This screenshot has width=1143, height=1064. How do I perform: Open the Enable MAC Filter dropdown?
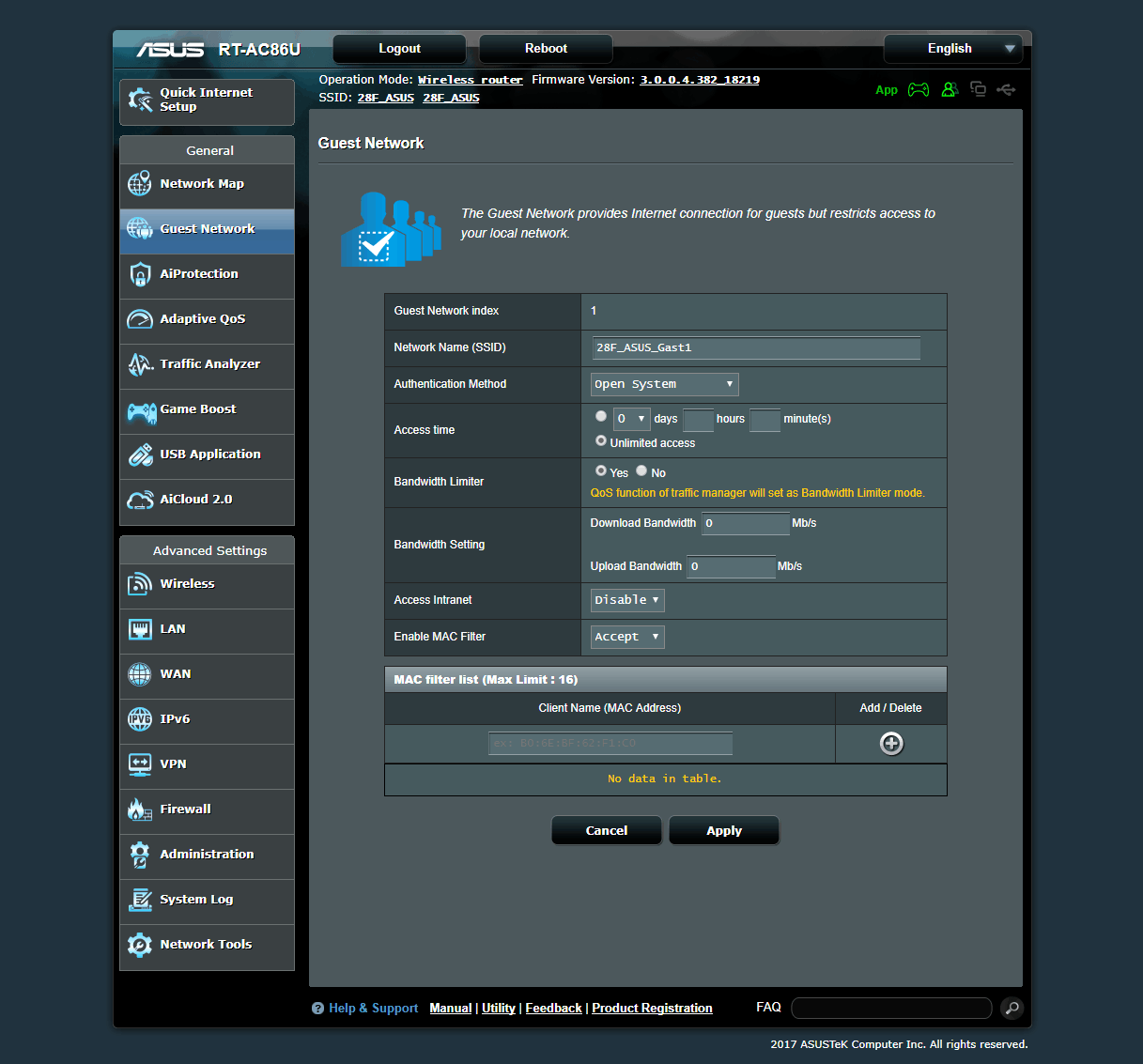(x=627, y=637)
